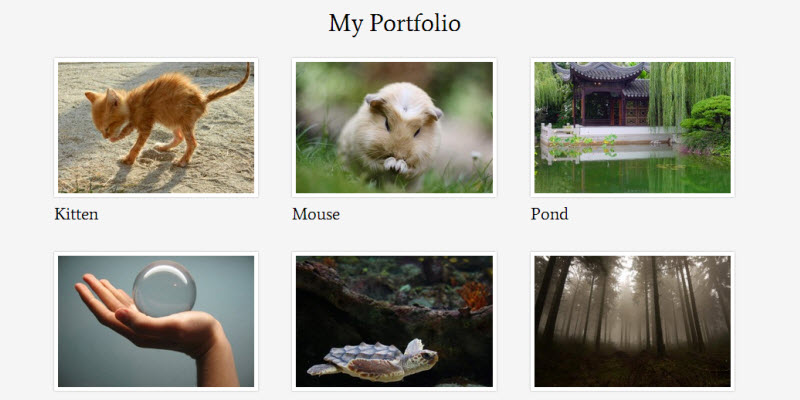Click the glass sphere above the palm

[164, 288]
